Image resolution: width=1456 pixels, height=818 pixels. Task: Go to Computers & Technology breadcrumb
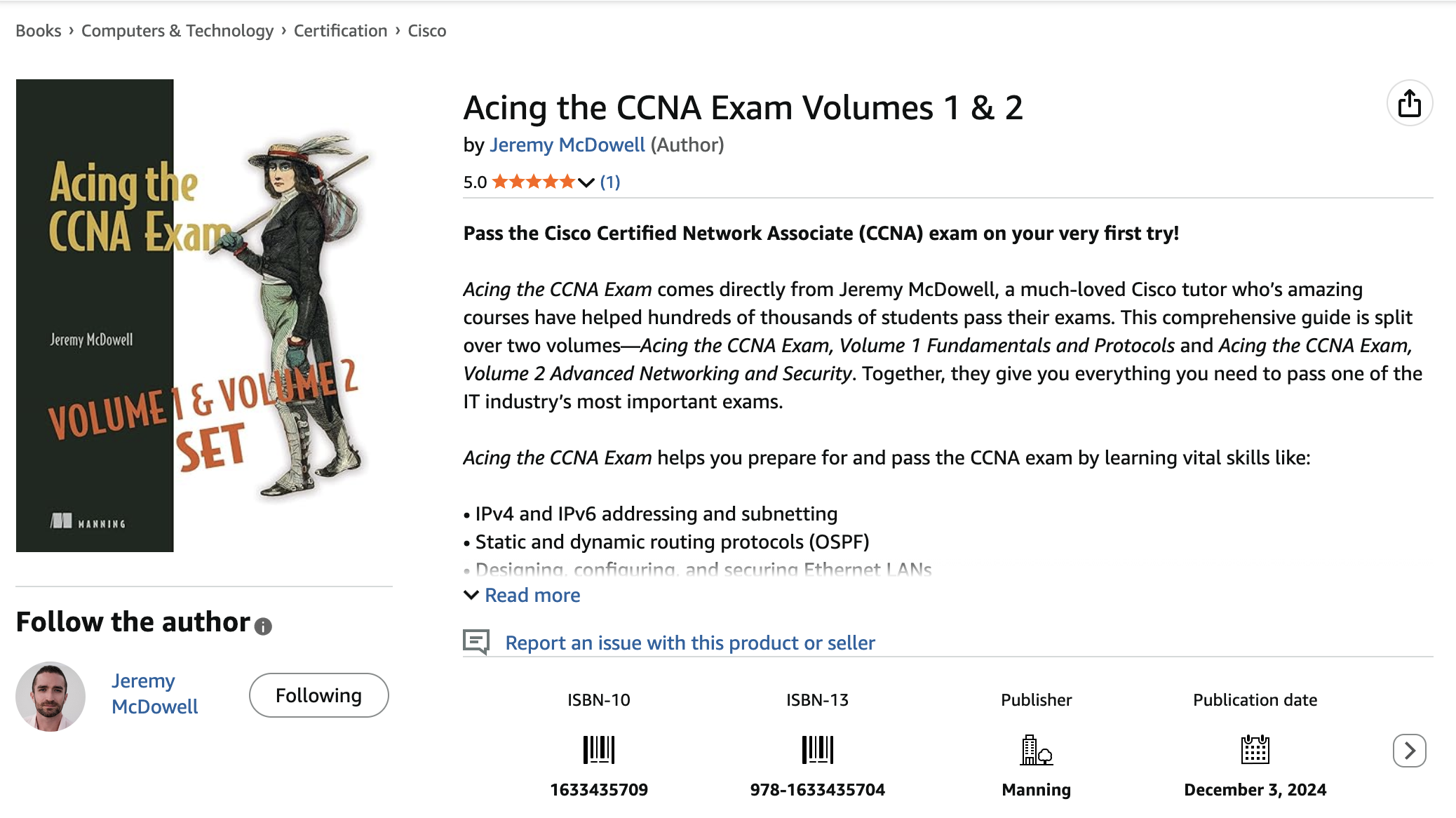pyautogui.click(x=177, y=31)
